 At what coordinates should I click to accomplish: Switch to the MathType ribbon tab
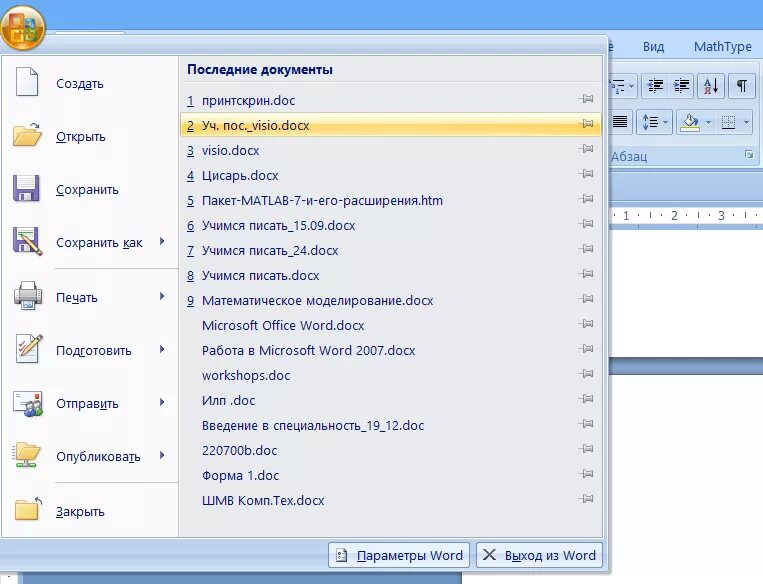pos(723,47)
